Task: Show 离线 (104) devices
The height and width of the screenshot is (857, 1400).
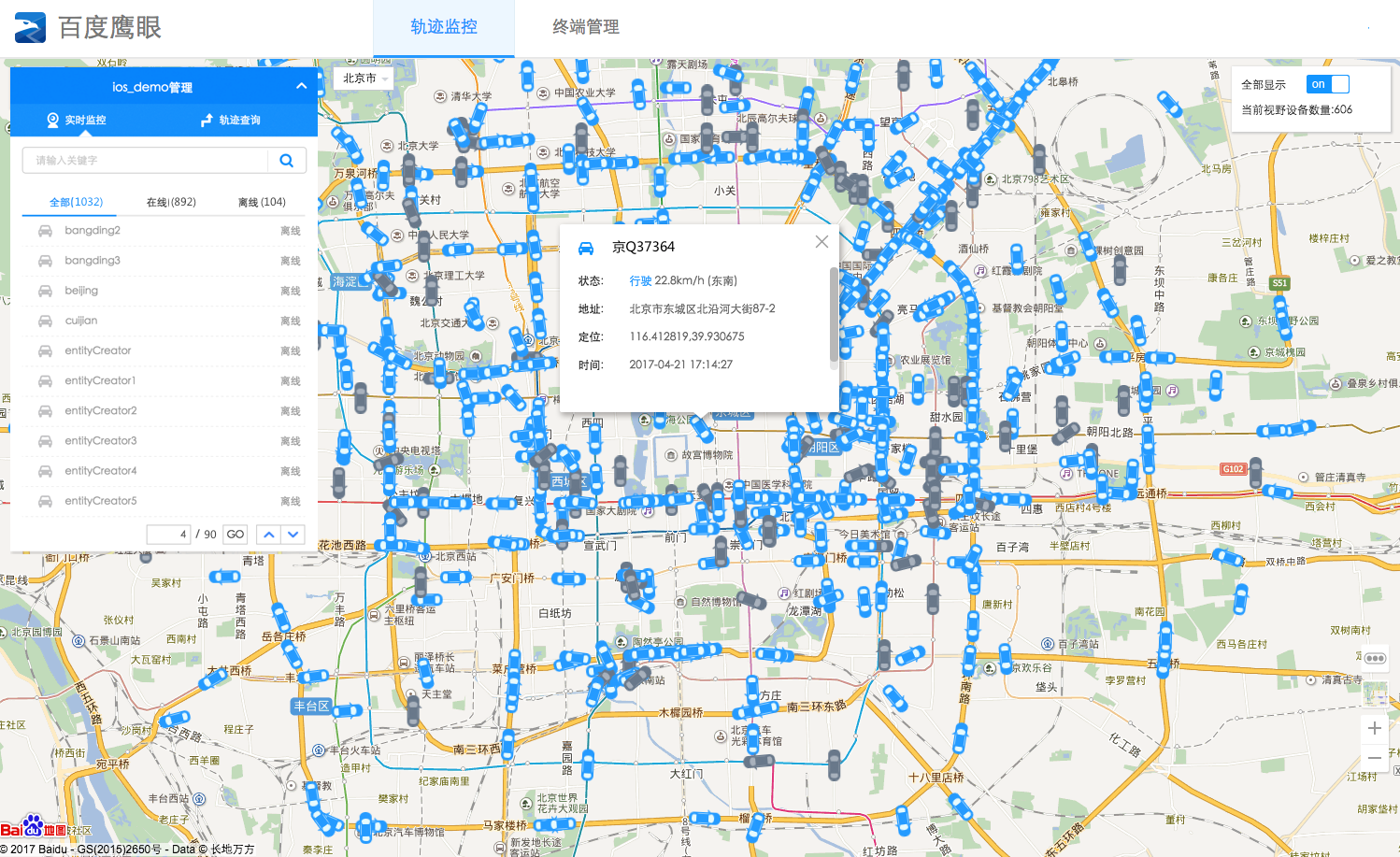Action: point(262,202)
